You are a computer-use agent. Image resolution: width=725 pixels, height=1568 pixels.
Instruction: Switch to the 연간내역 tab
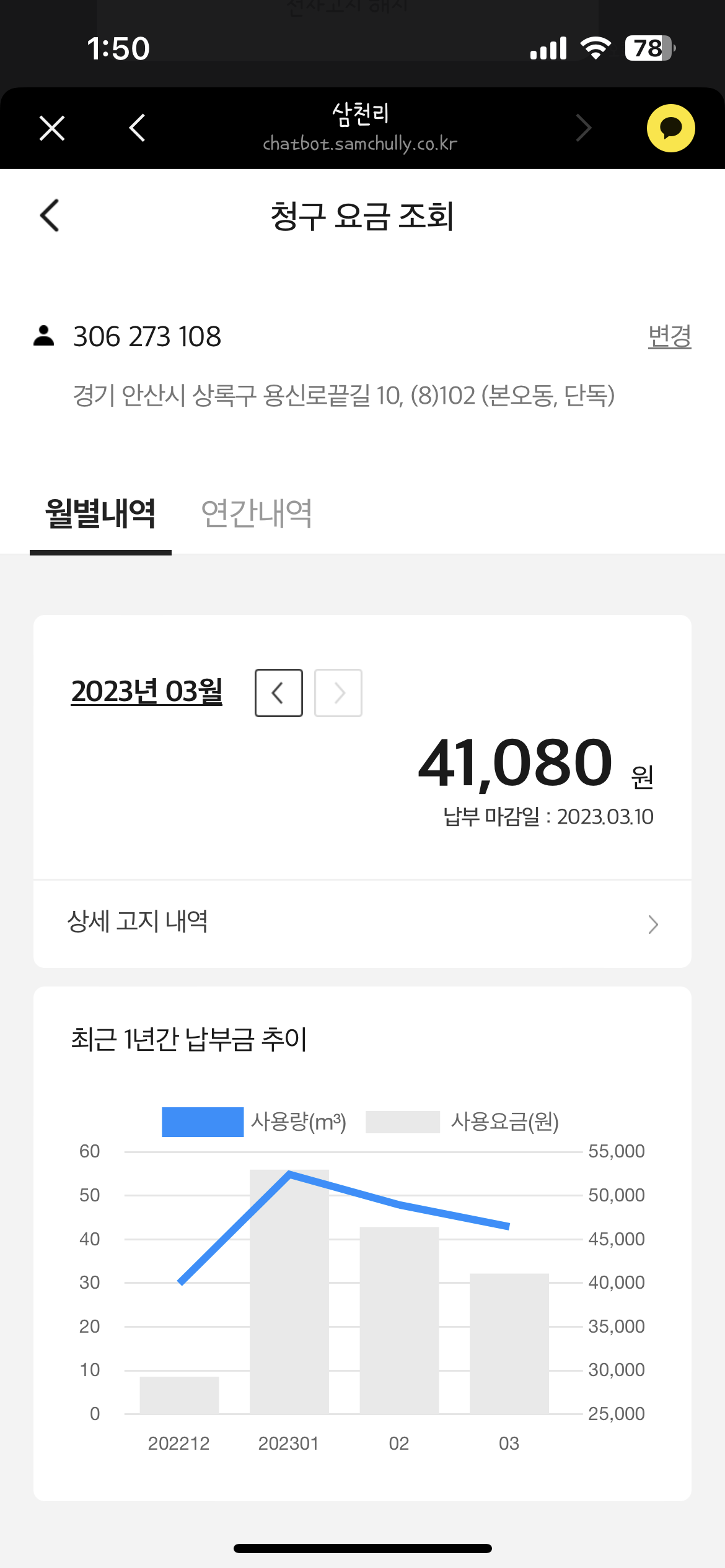[257, 514]
